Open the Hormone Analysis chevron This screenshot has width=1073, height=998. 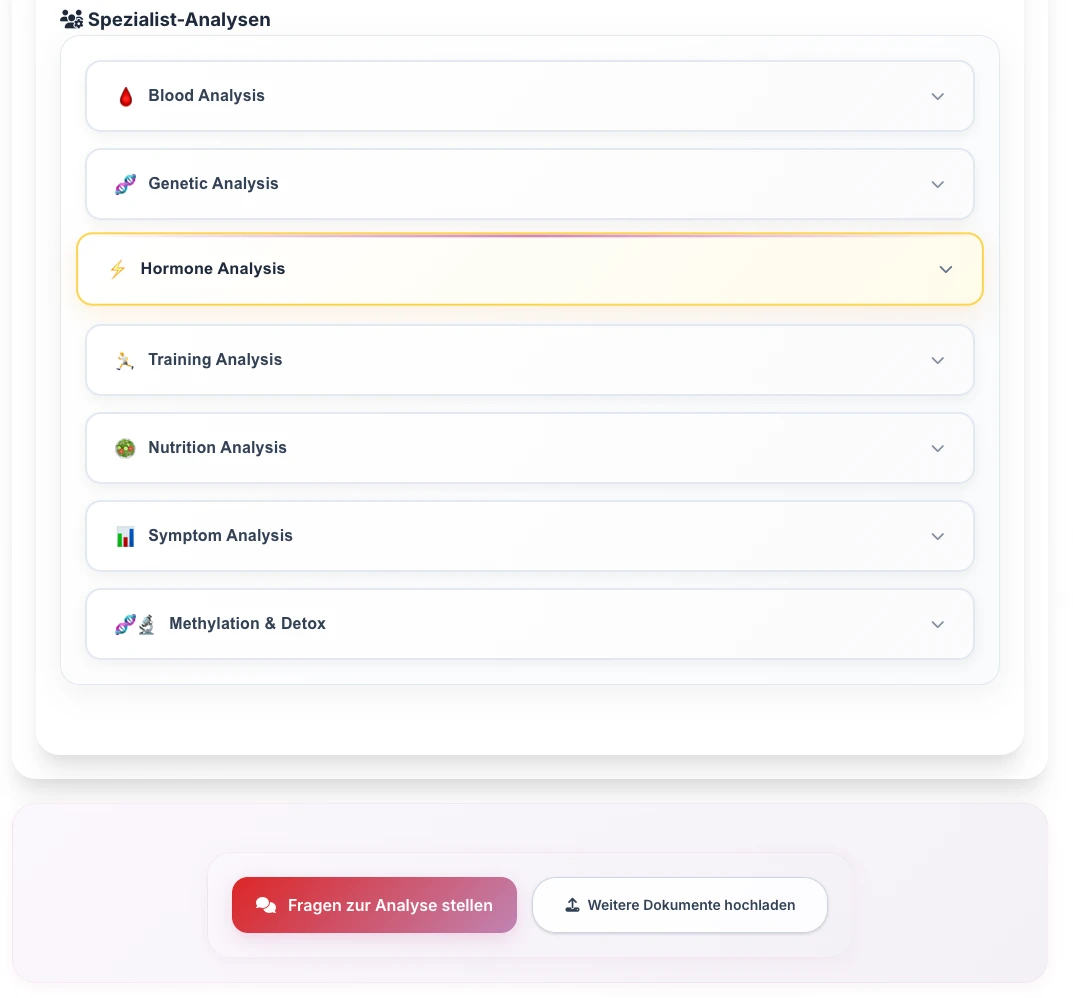coord(946,270)
